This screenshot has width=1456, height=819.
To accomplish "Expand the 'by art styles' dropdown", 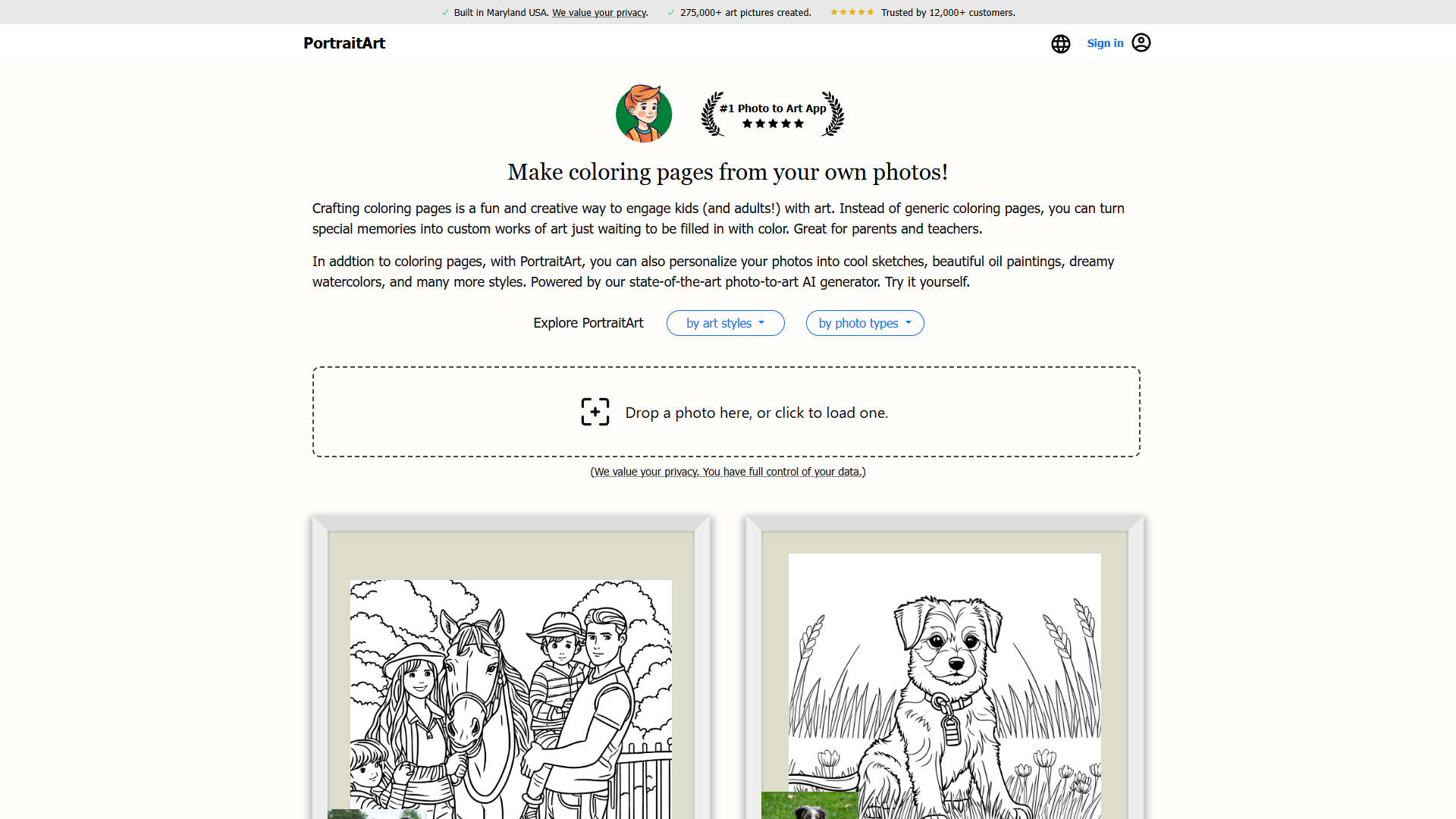I will [725, 323].
